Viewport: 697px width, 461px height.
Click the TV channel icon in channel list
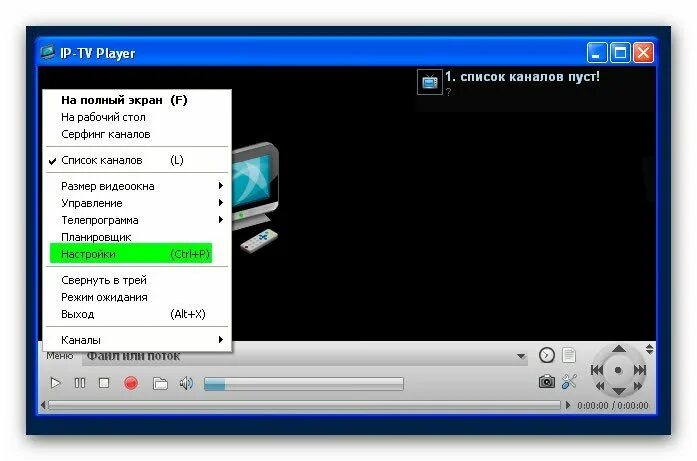click(x=430, y=82)
